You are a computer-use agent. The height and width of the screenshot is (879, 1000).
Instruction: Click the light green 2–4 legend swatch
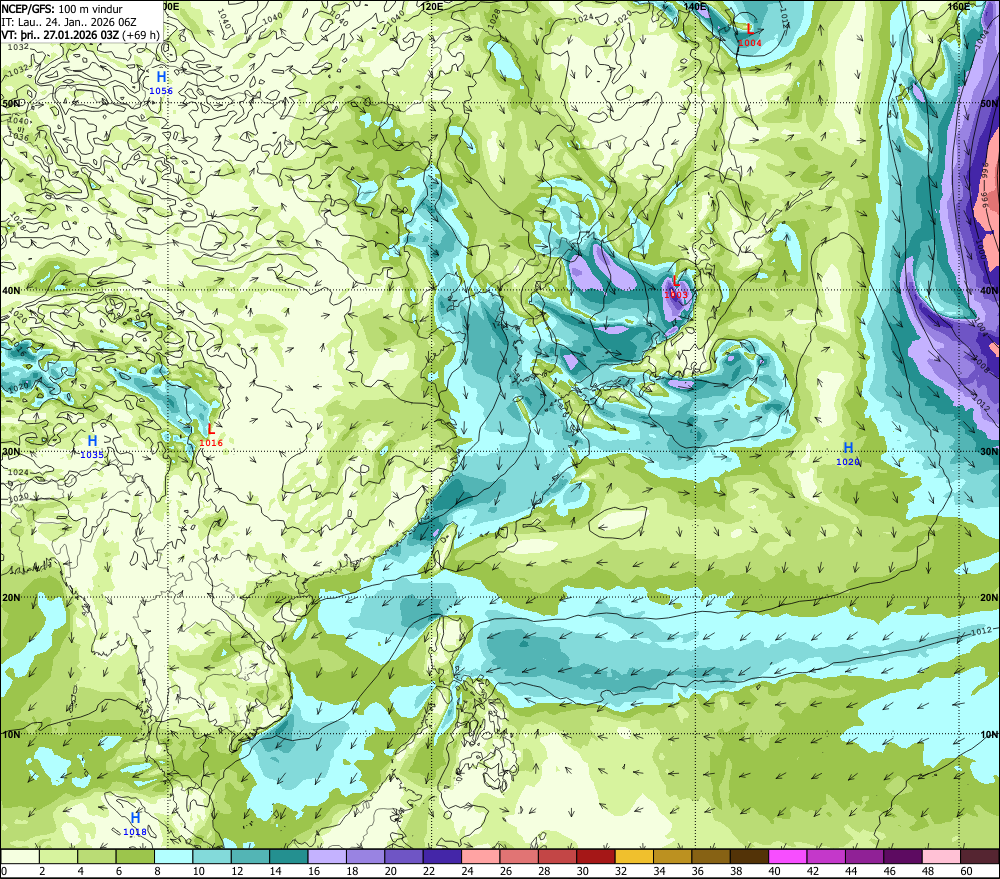pos(58,856)
